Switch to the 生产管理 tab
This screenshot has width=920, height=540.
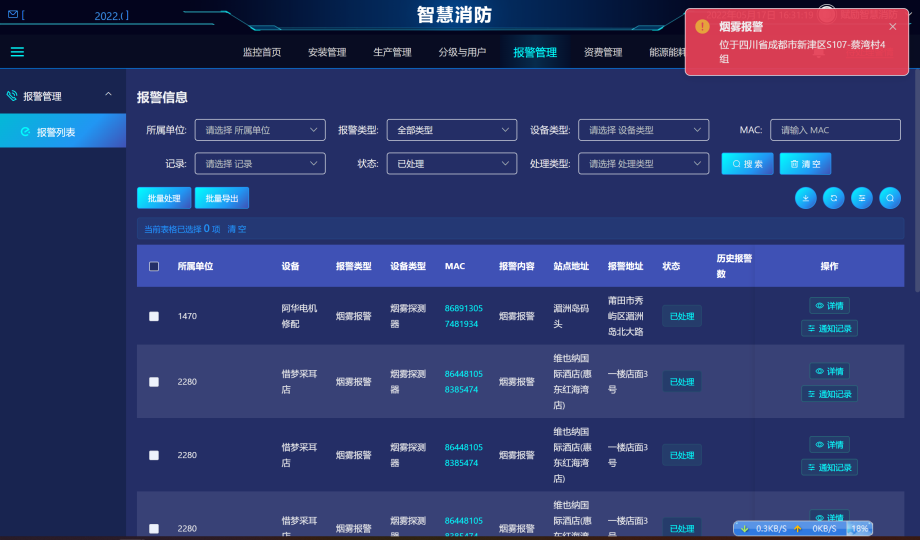click(392, 52)
